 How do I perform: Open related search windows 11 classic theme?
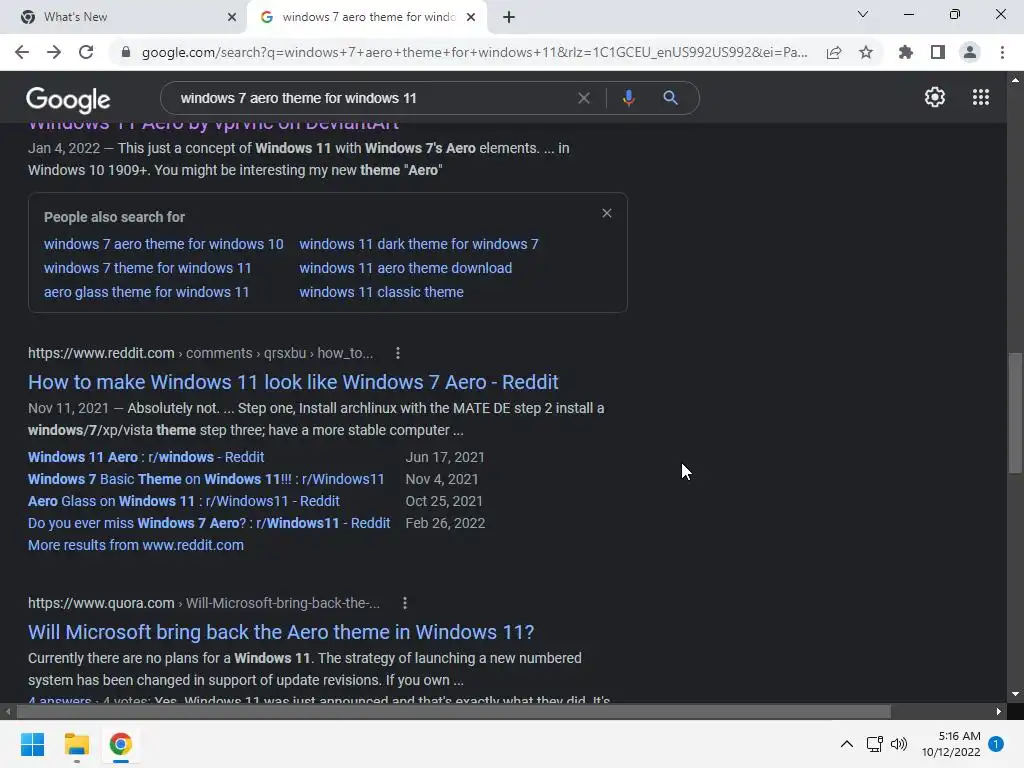[x=381, y=293]
